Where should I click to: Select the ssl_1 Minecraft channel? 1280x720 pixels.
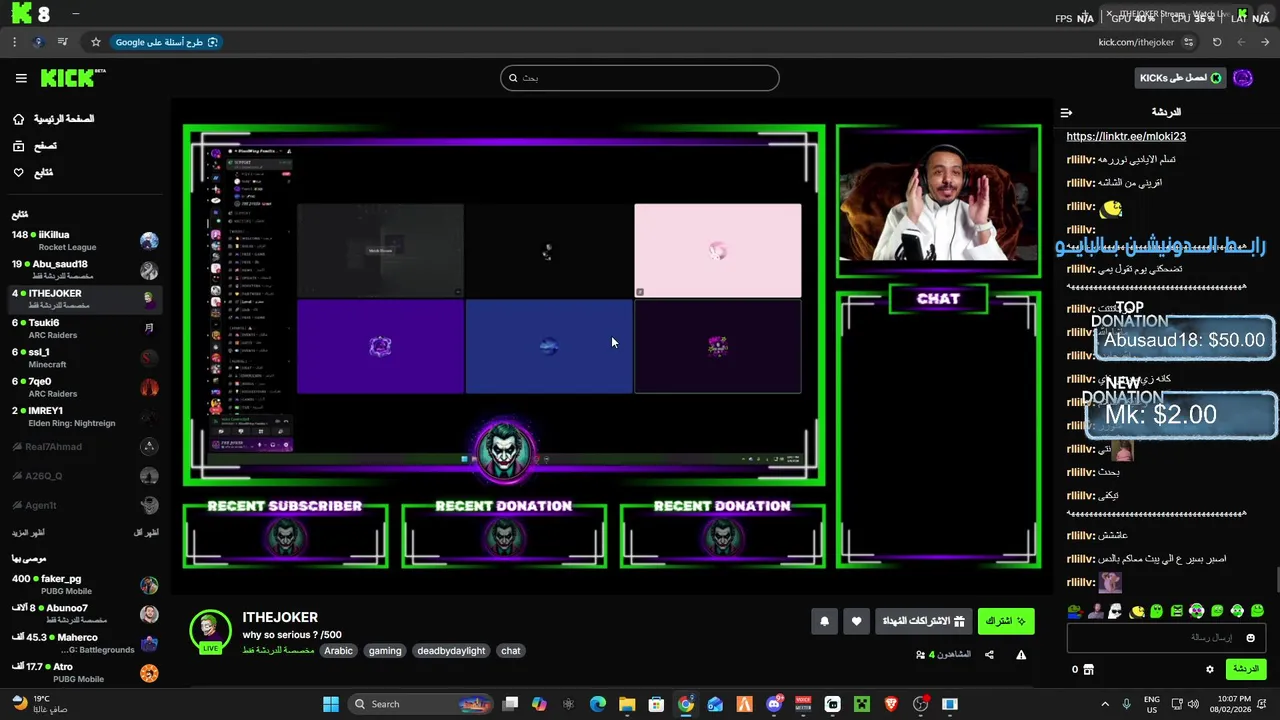point(85,358)
